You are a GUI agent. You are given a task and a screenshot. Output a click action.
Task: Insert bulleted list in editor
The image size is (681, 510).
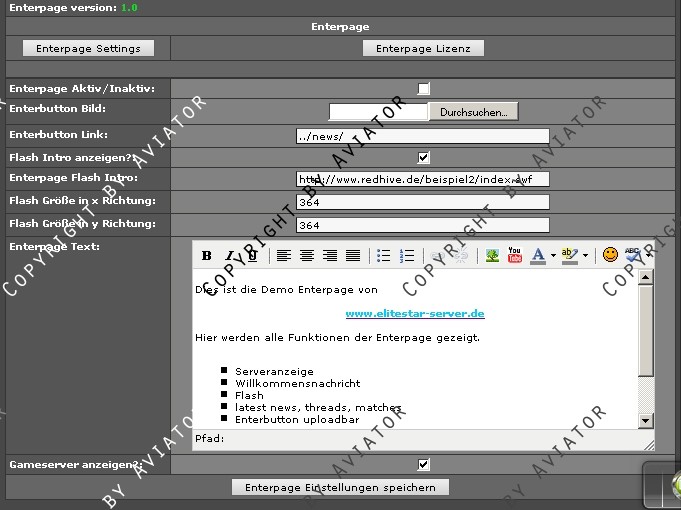[383, 255]
